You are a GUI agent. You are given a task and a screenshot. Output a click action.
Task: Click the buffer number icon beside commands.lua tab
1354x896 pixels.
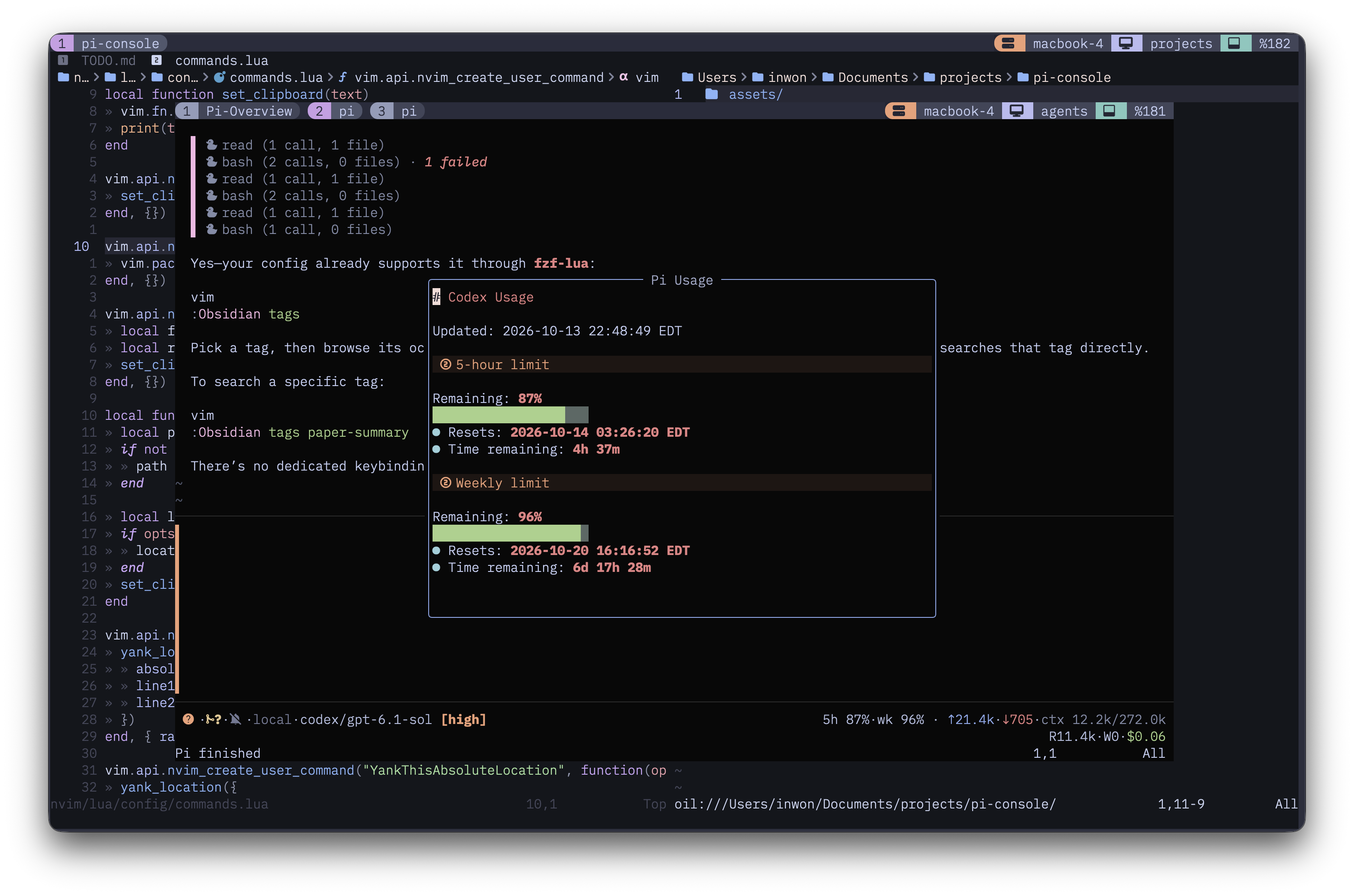tap(156, 60)
